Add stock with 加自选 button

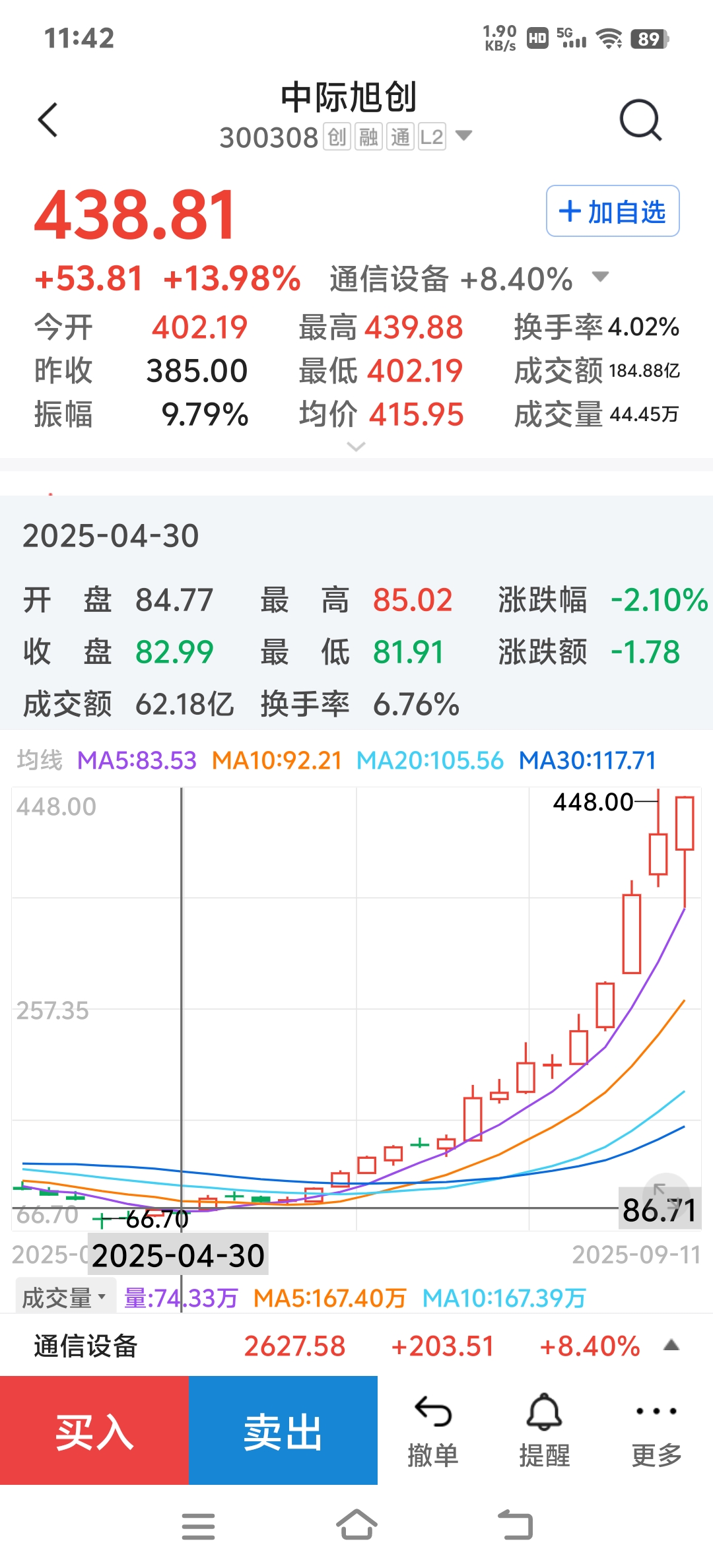pos(613,211)
